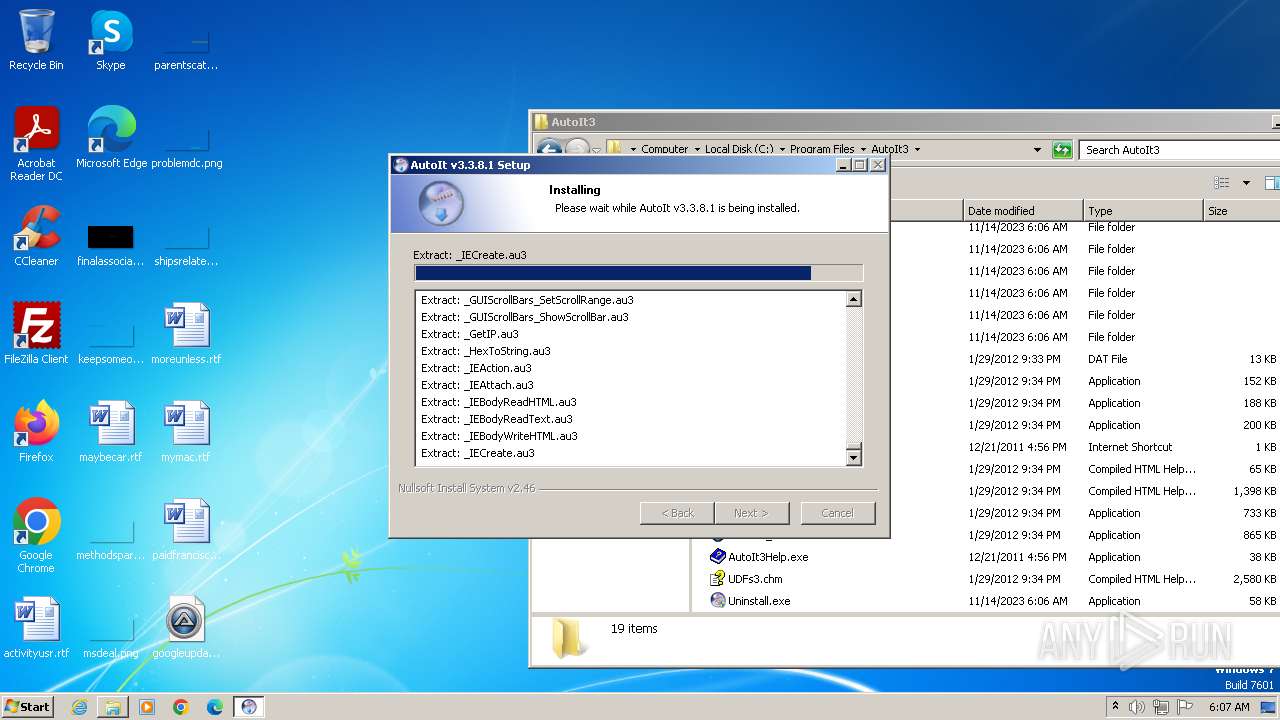Select the maybecar.rtf desktop file
The image size is (1280, 720).
click(x=111, y=432)
